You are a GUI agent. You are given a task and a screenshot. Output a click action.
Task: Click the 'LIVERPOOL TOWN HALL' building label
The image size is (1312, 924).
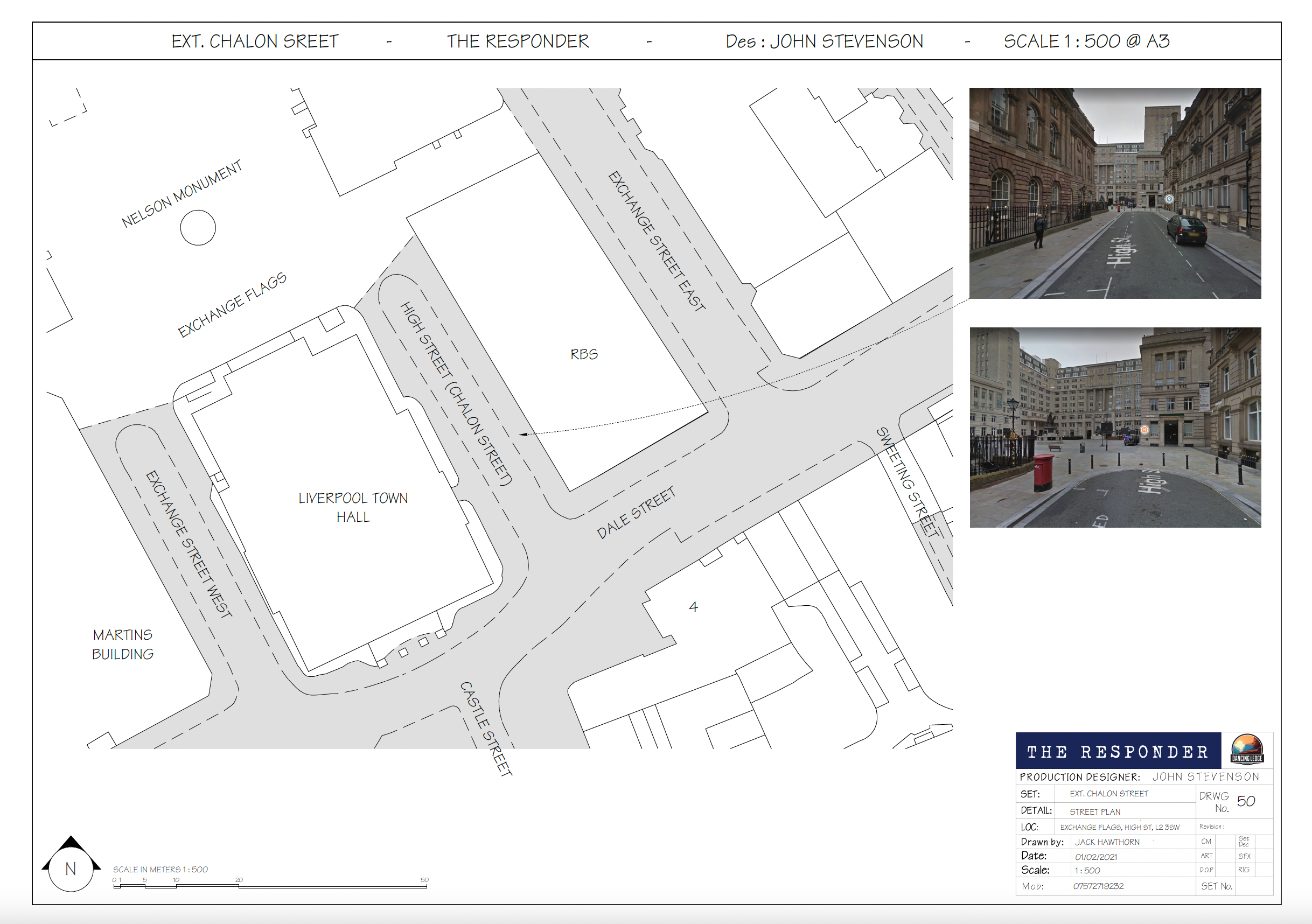coord(353,507)
